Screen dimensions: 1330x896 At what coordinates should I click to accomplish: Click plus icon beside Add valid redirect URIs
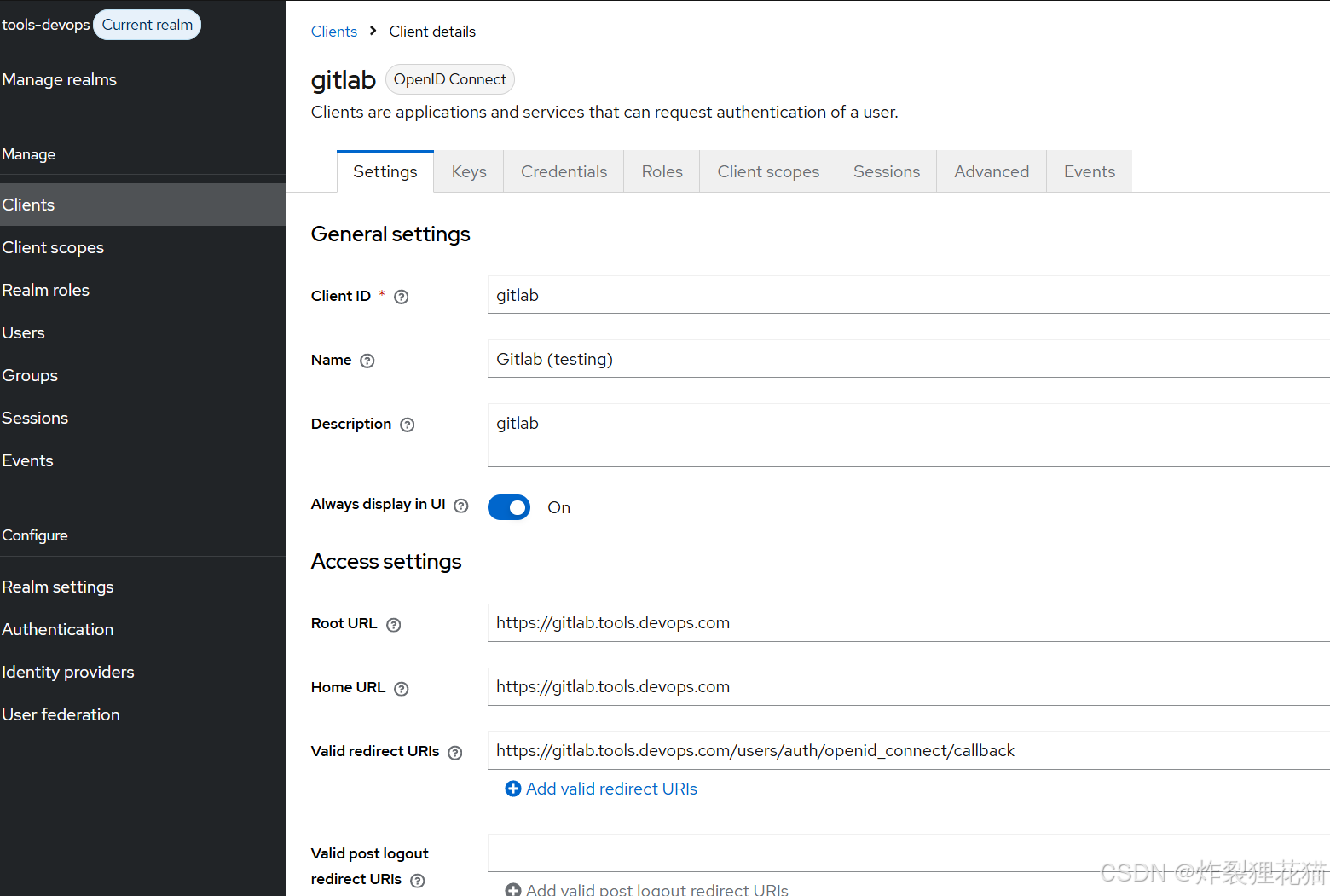click(x=513, y=789)
